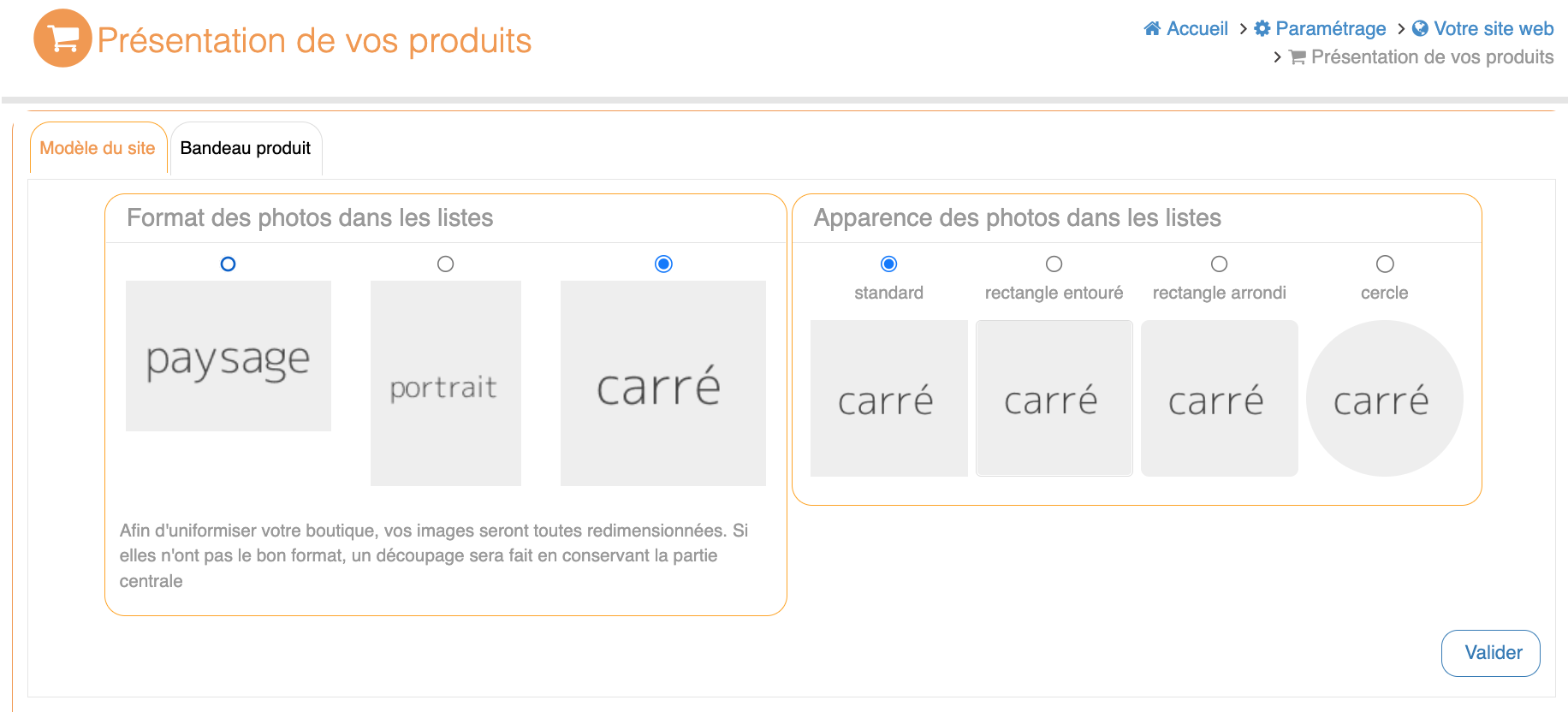Click the paysage preview thumbnail
Screen dimensions: 1568x712
coord(228,356)
